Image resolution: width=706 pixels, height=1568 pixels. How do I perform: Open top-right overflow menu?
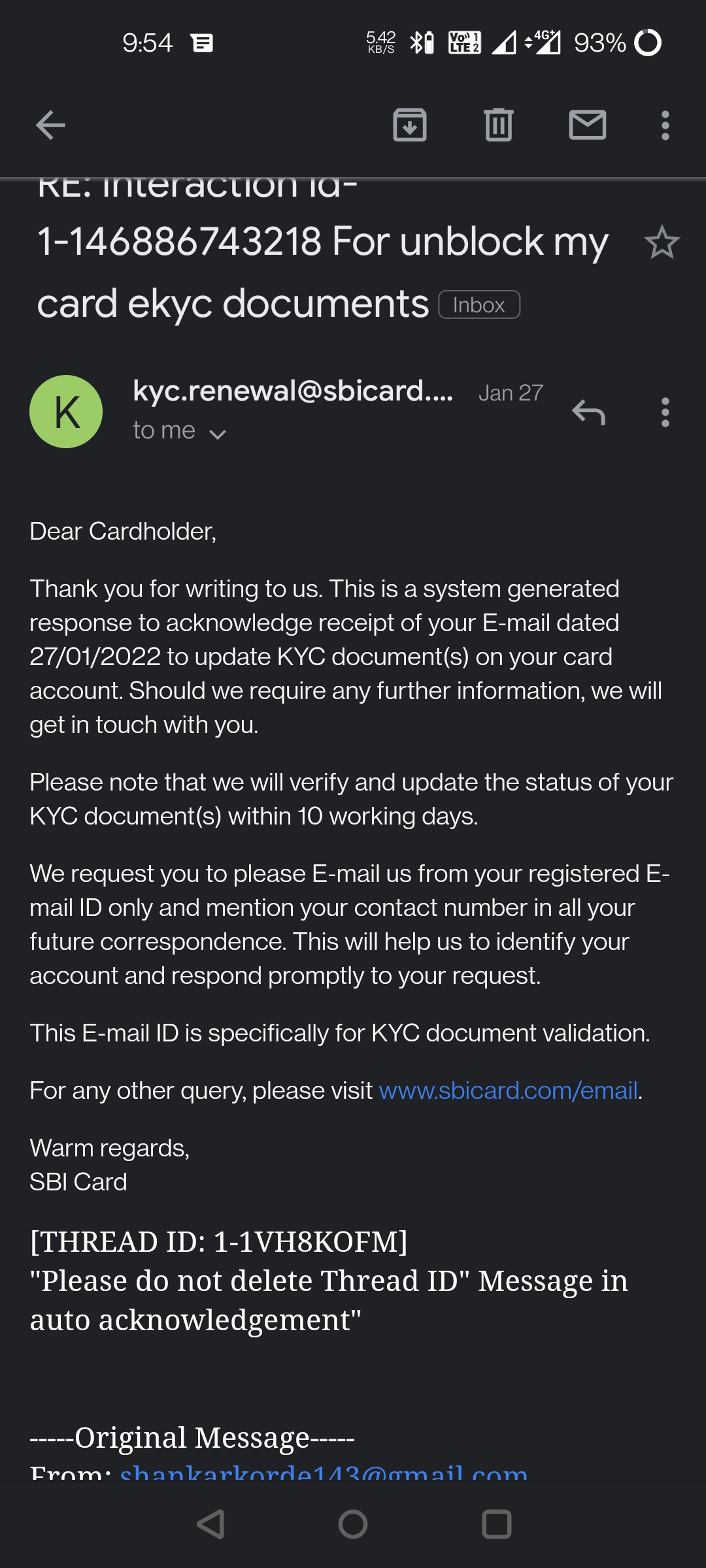pyautogui.click(x=664, y=125)
